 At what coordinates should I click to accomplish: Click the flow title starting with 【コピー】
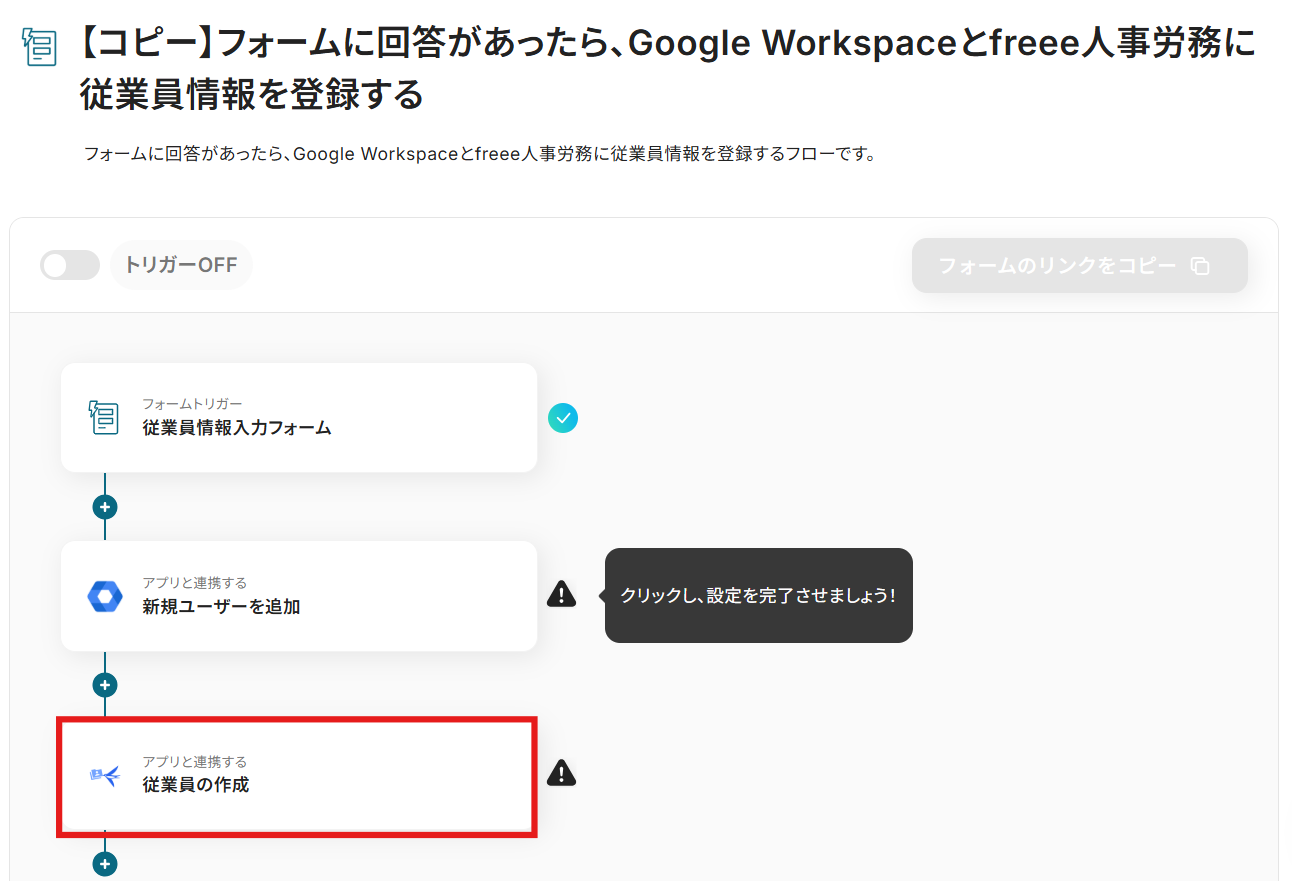pos(668,69)
